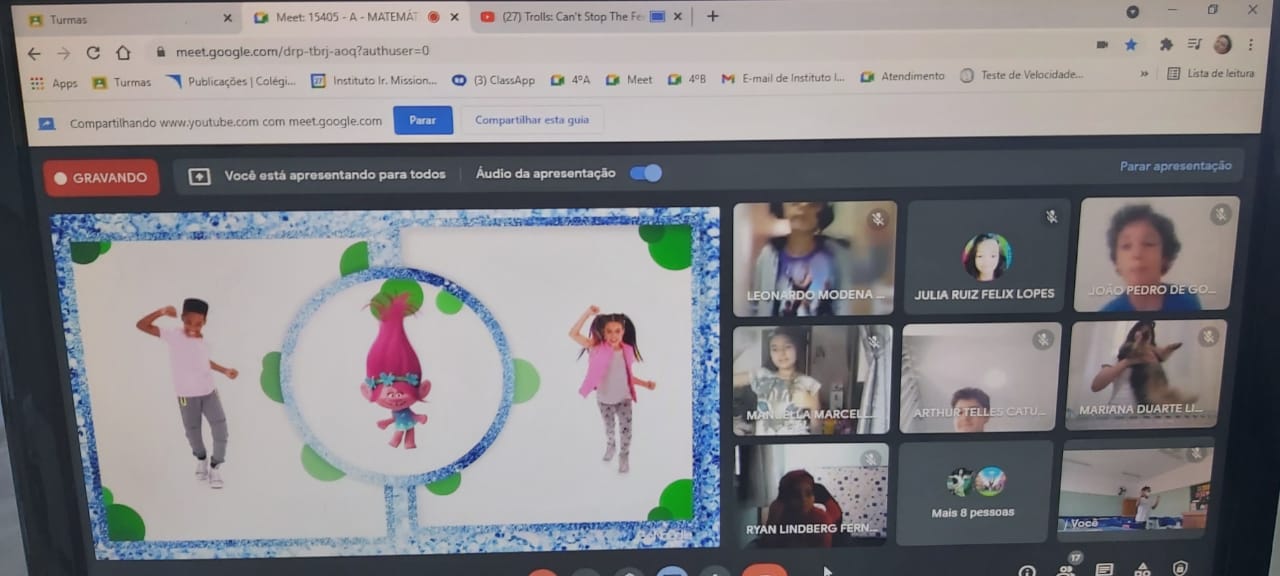Click the presenting screen icon beside Você está apresentando
The height and width of the screenshot is (576, 1280).
pos(199,176)
